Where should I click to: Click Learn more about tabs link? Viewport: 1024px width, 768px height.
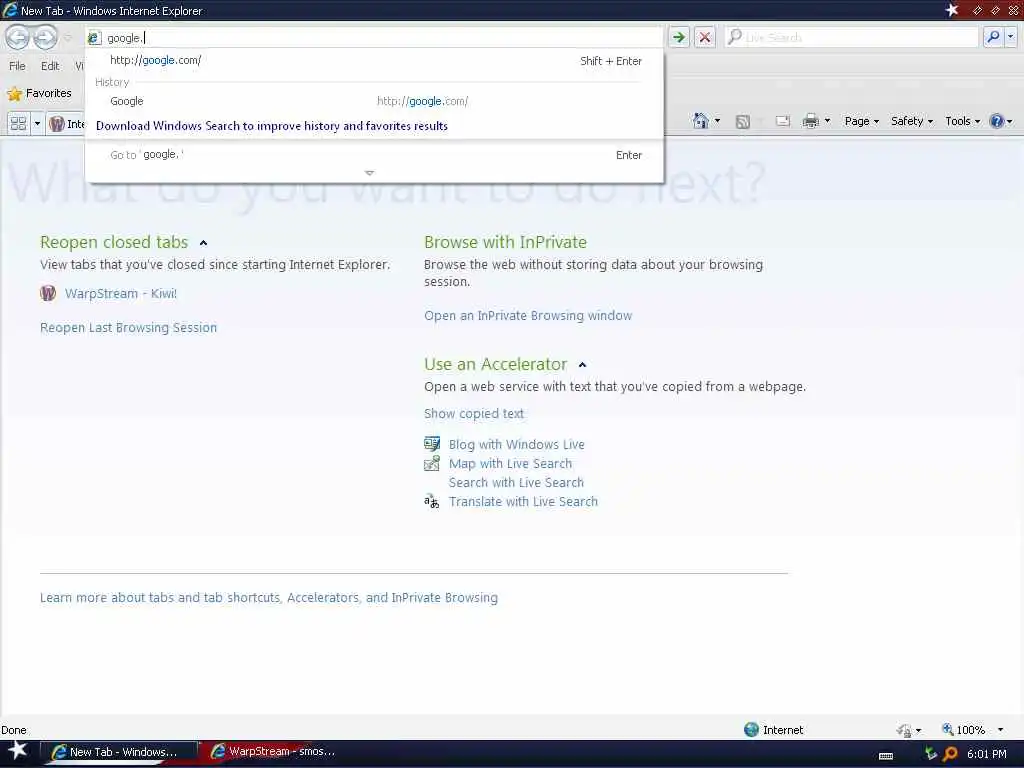point(268,598)
